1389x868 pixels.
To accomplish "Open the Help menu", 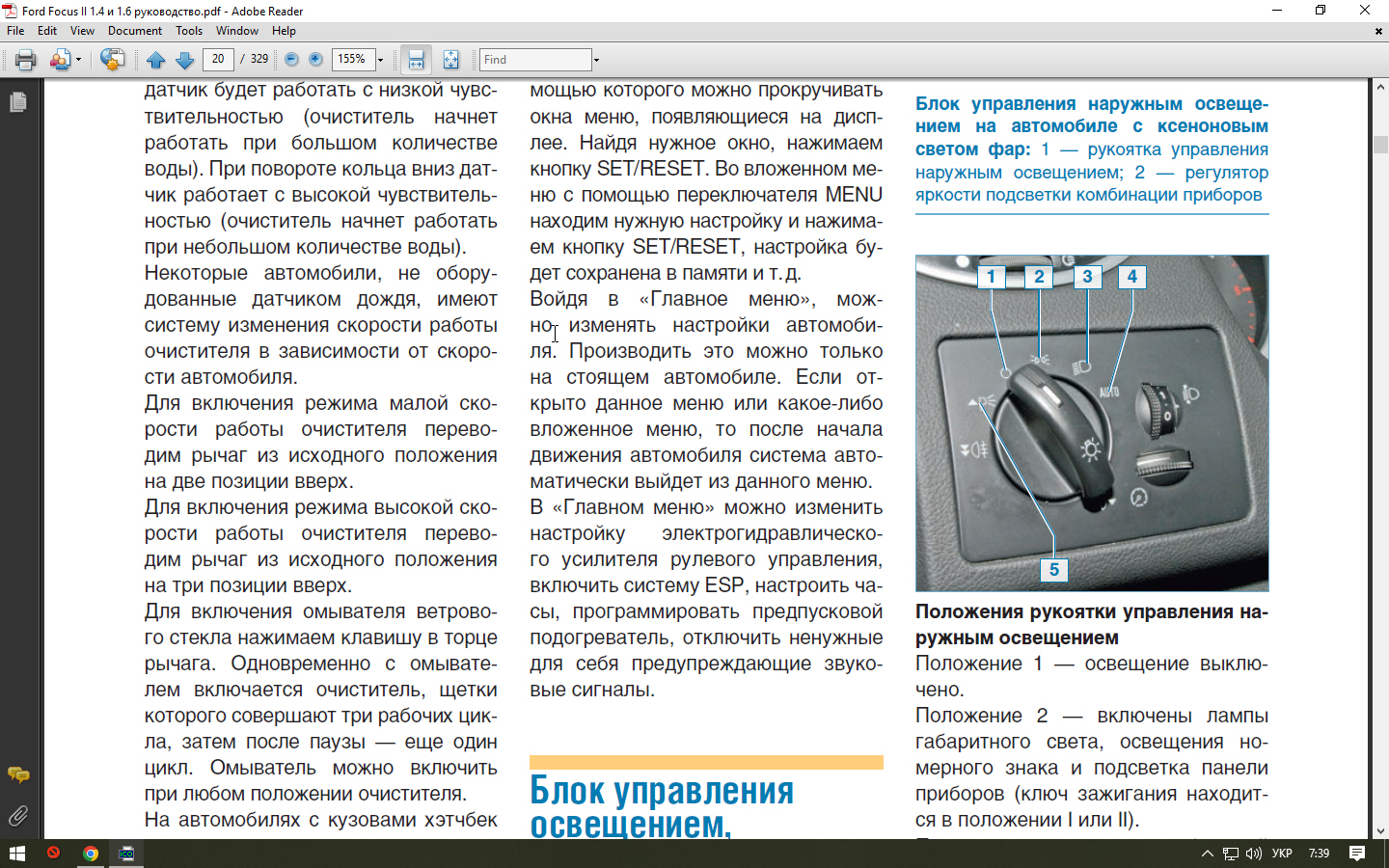I will (284, 31).
